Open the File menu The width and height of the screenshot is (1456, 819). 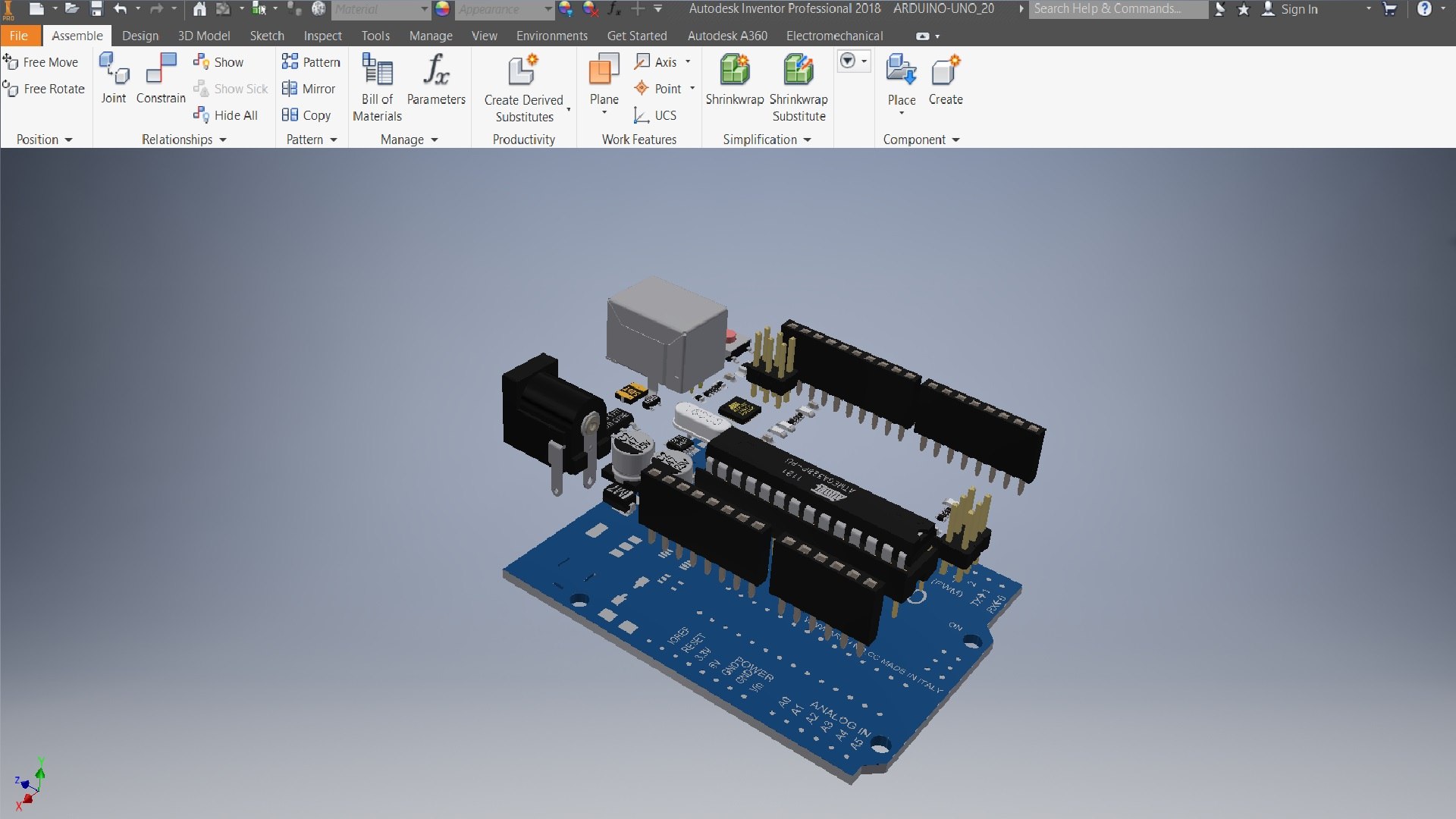coord(19,36)
